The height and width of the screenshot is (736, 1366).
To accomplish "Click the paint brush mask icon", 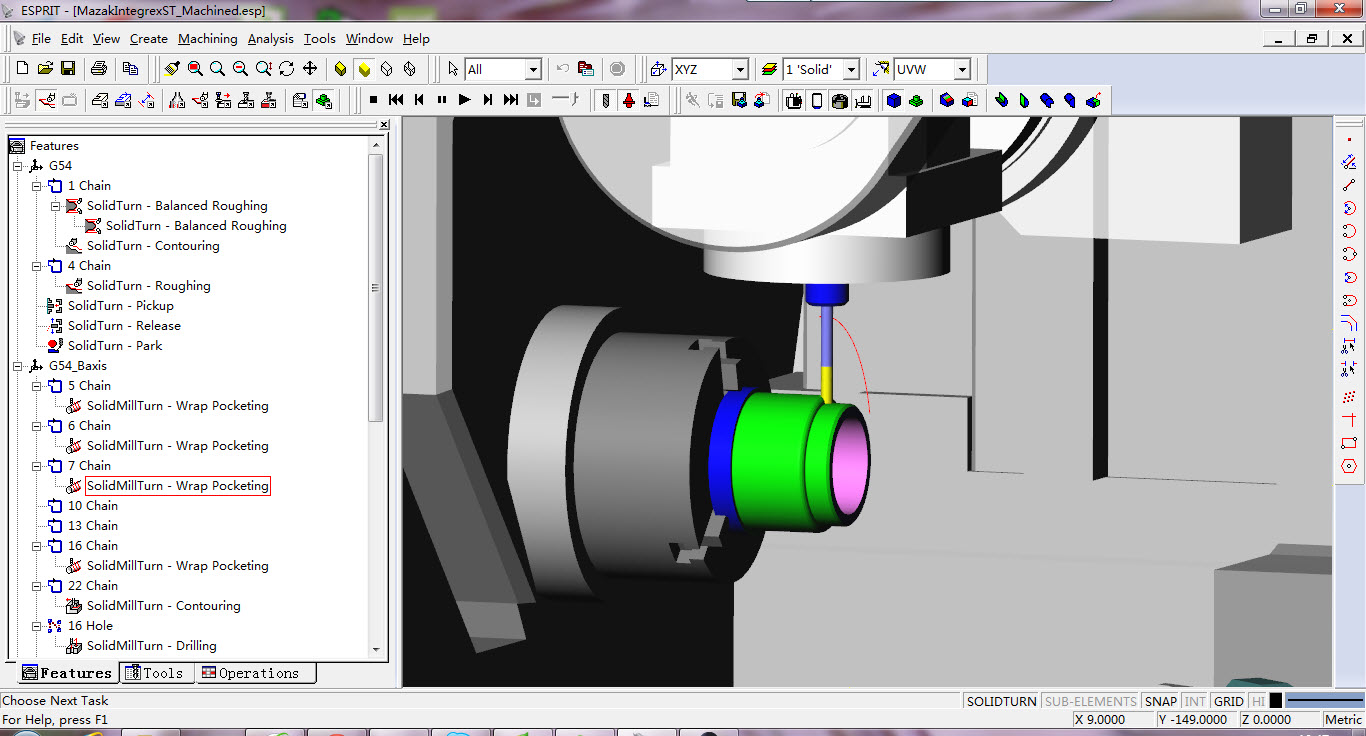I will click(172, 69).
